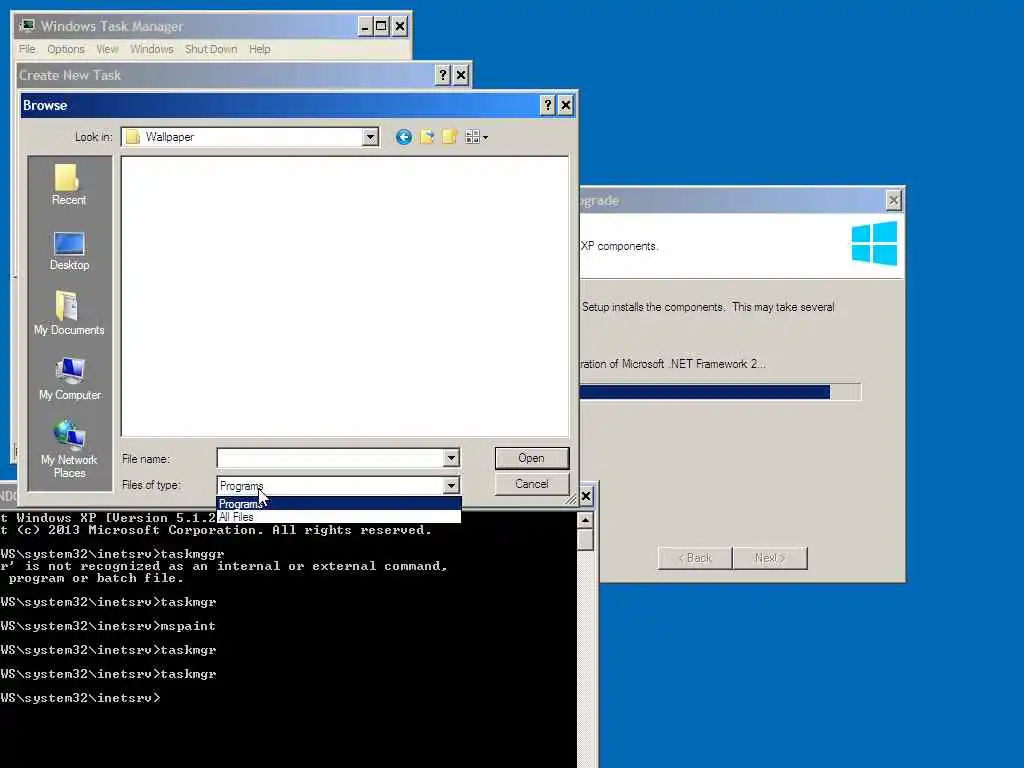Maximize the Windows Task Manager window
The image size is (1024, 768).
point(381,26)
